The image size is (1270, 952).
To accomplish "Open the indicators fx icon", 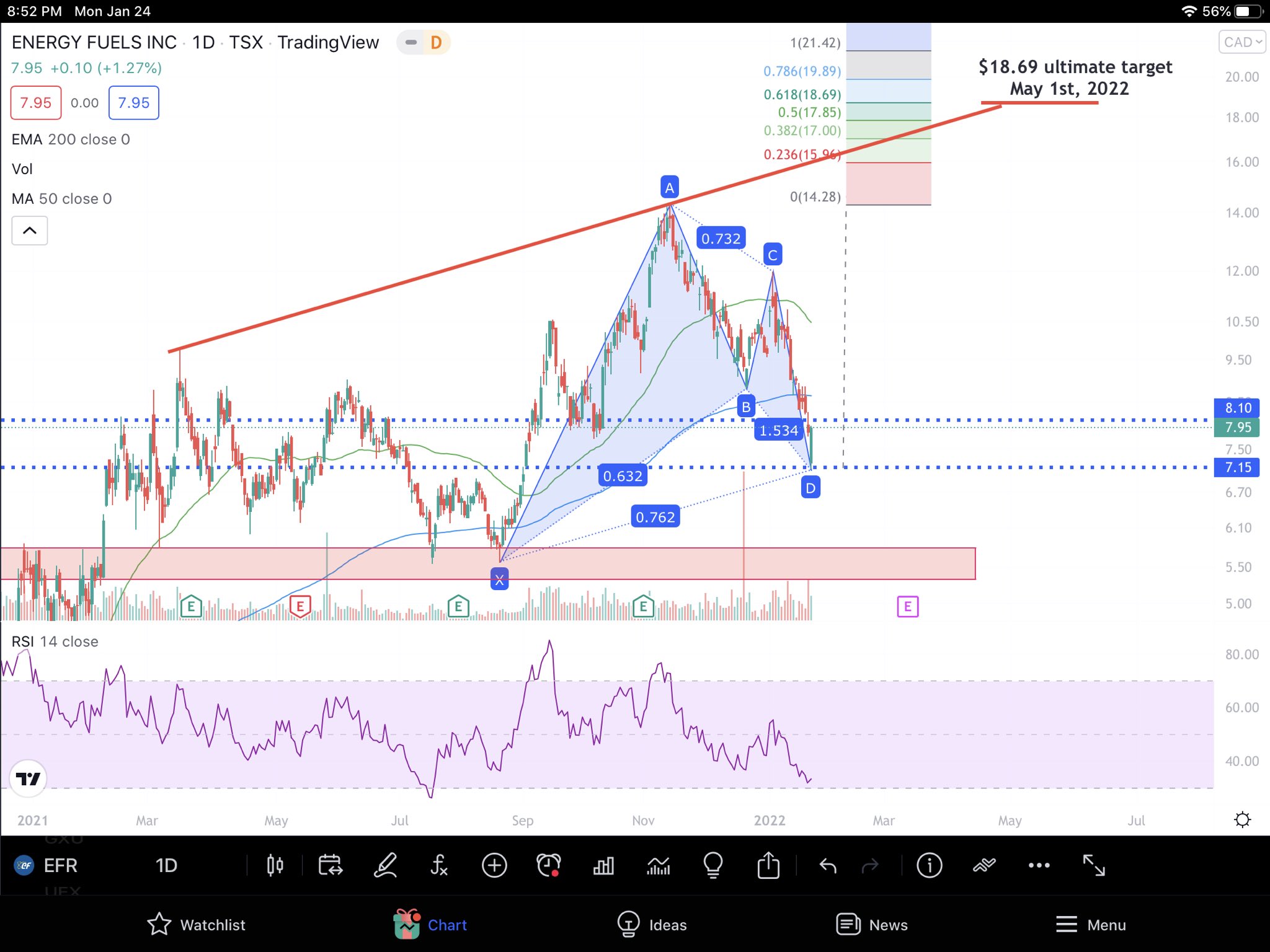I will click(439, 865).
